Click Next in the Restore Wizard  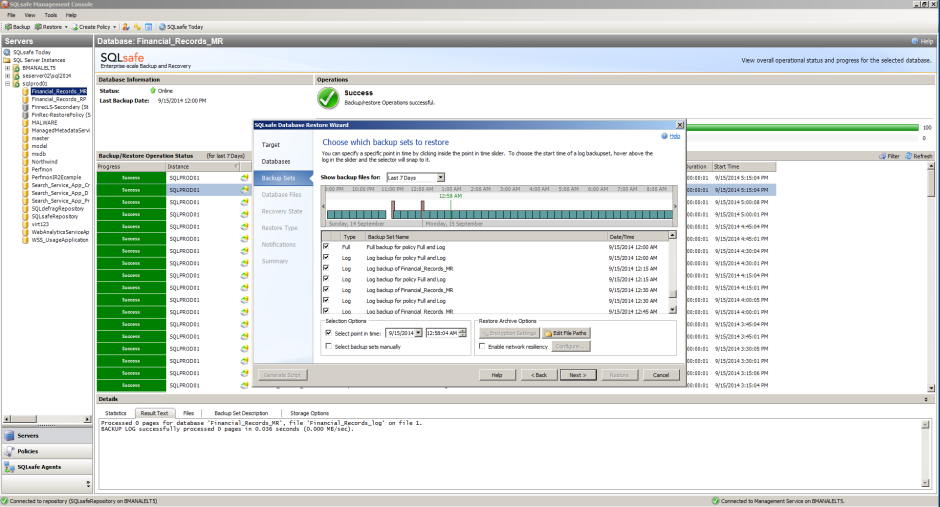[x=578, y=375]
